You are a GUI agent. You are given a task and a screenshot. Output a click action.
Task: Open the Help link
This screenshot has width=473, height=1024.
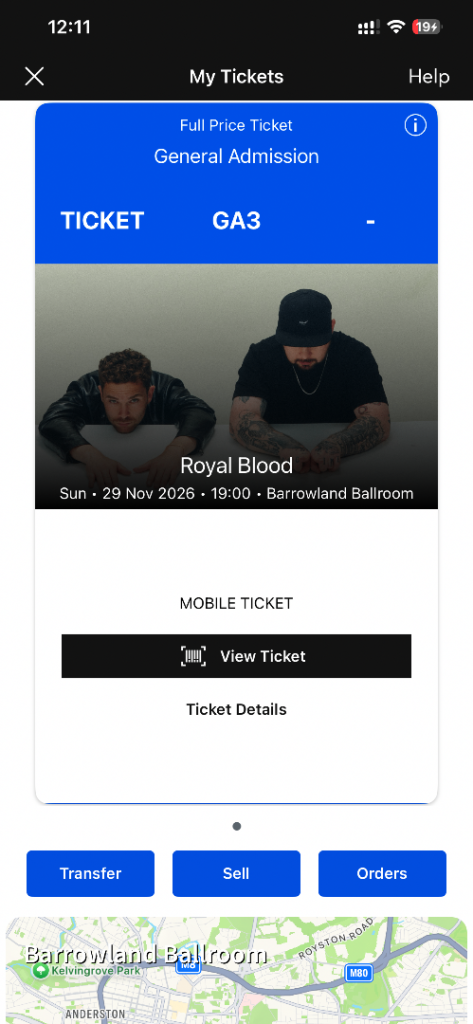(429, 76)
